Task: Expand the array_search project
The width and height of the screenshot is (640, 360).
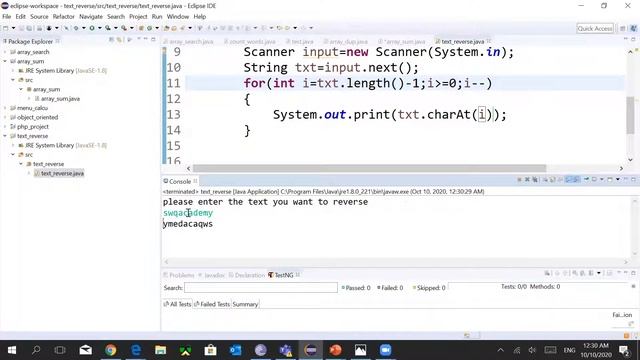Action: coord(5,52)
